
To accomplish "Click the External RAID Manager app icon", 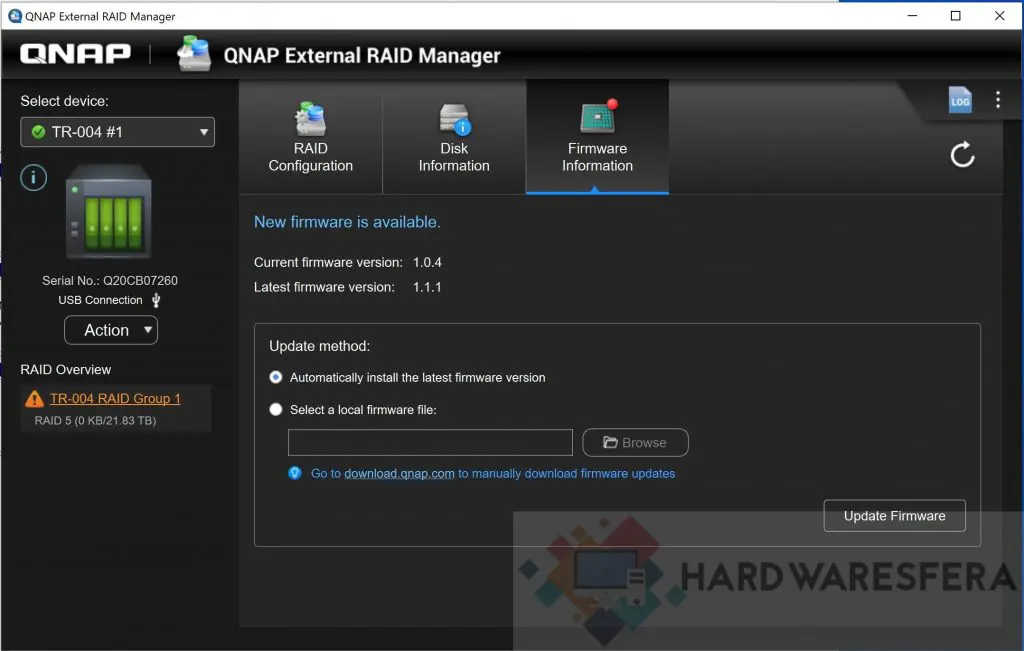I will tap(194, 54).
